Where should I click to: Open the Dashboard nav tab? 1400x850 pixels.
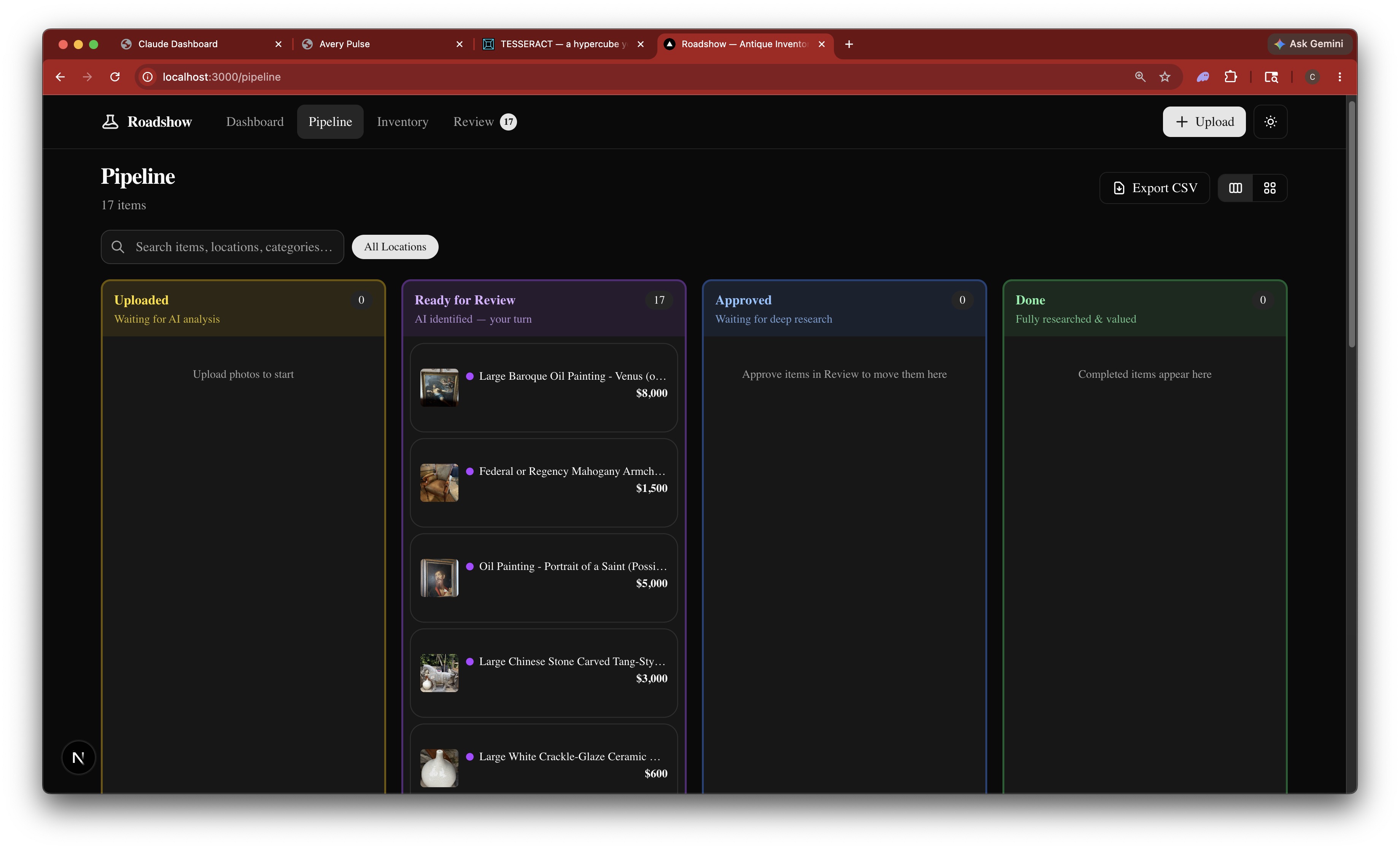point(255,122)
